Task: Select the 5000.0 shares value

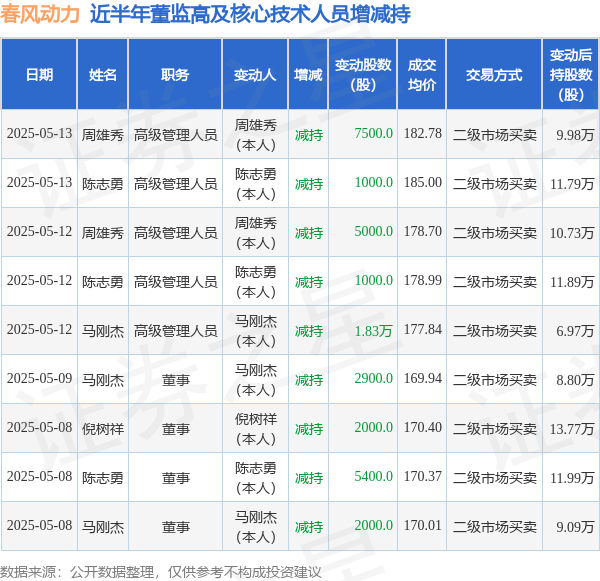Action: 373,232
